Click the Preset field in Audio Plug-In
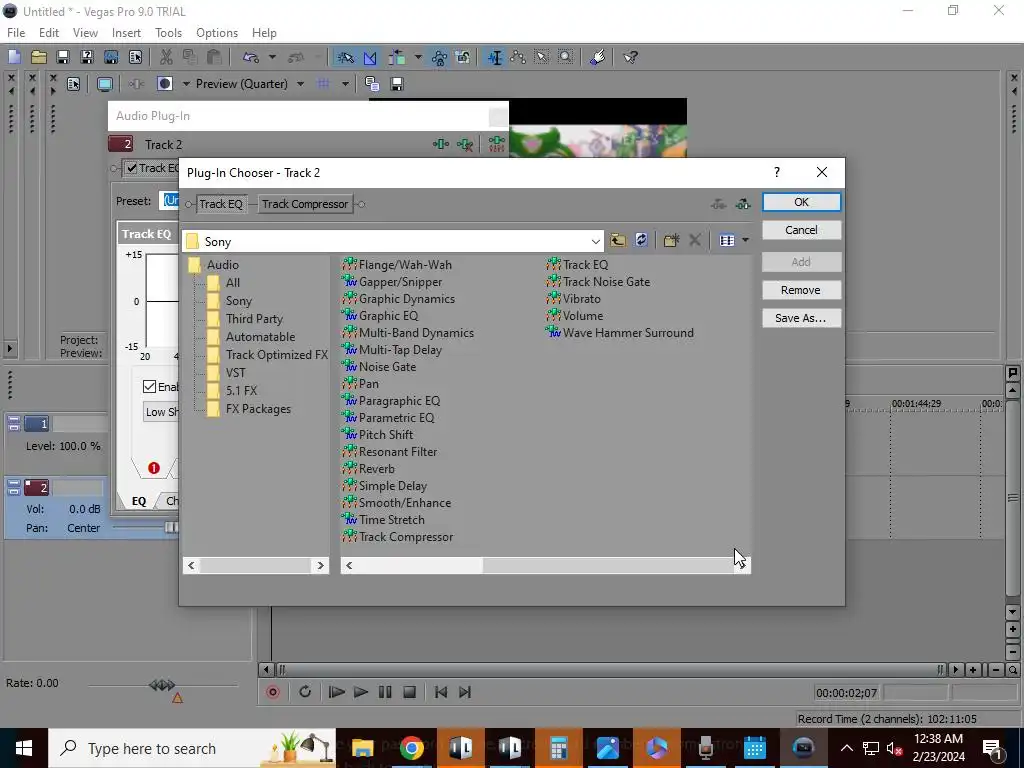The image size is (1024, 768). coord(169,200)
